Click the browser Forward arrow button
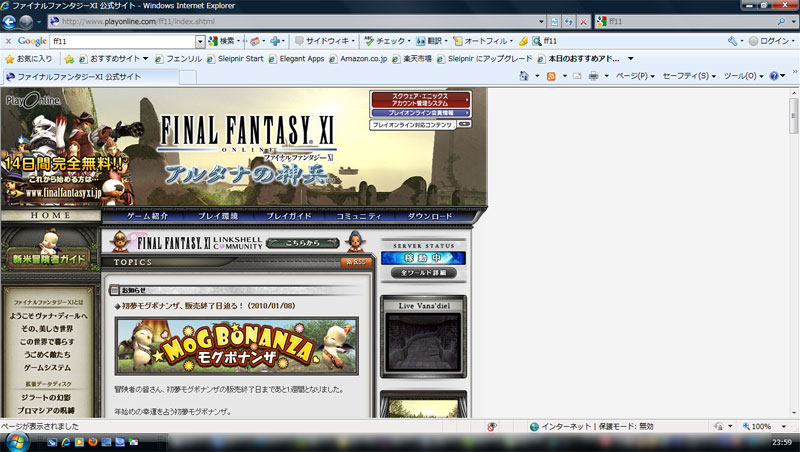Image resolution: width=800 pixels, height=452 pixels. [26, 22]
